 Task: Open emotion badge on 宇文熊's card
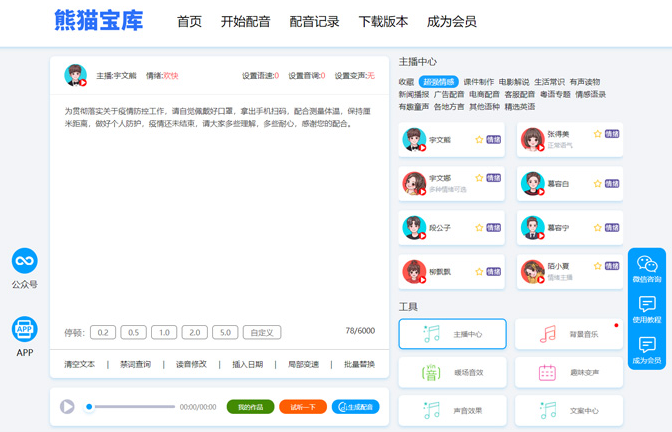pyautogui.click(x=493, y=139)
